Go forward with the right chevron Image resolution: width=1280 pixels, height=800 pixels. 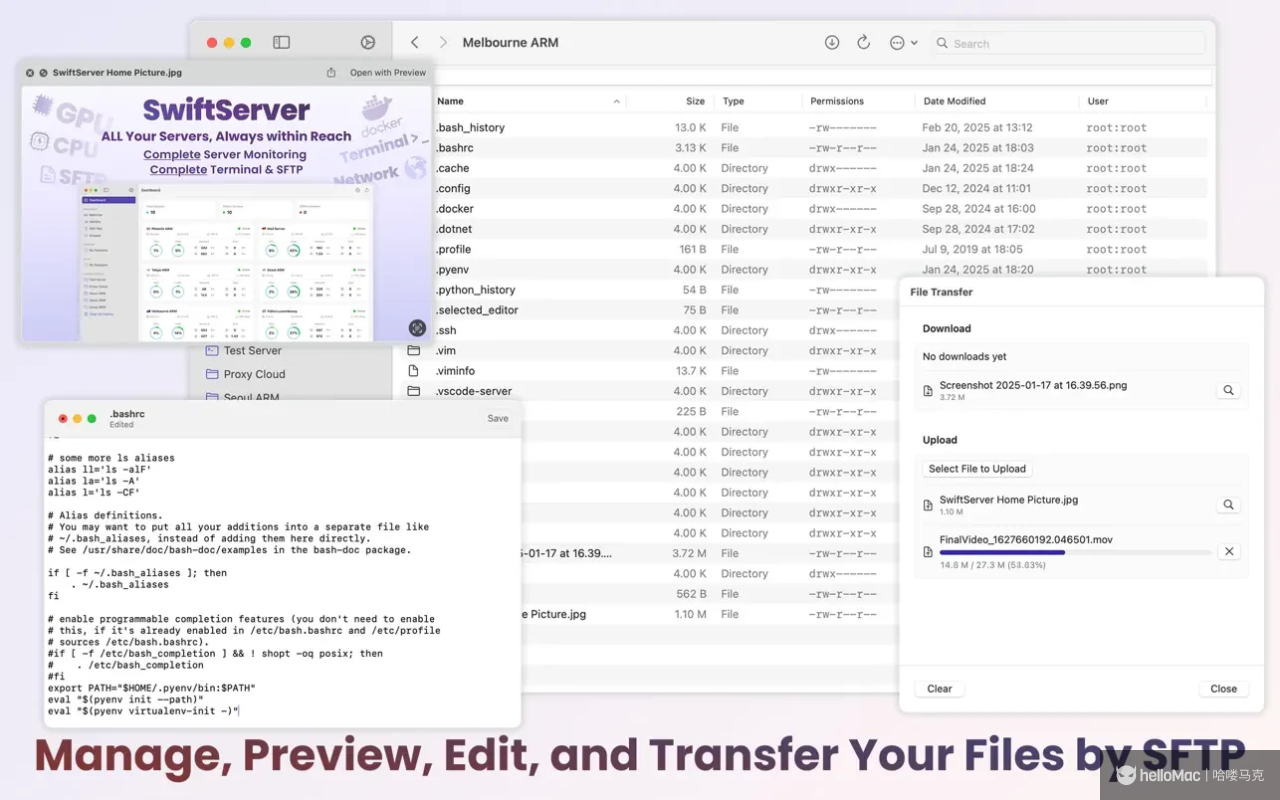tap(443, 43)
